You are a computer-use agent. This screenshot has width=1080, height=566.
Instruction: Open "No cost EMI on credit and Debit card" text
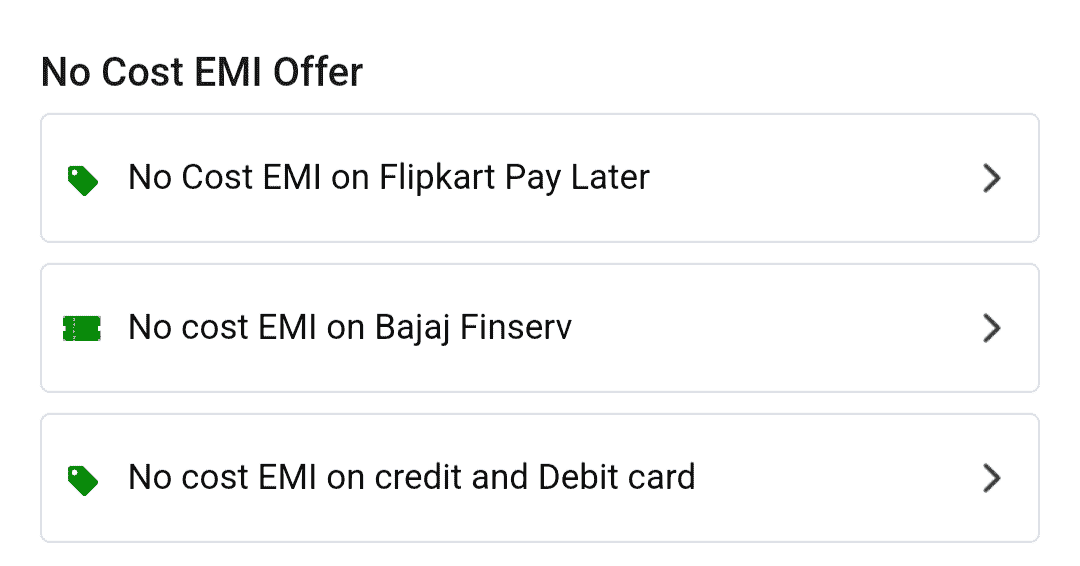(411, 478)
